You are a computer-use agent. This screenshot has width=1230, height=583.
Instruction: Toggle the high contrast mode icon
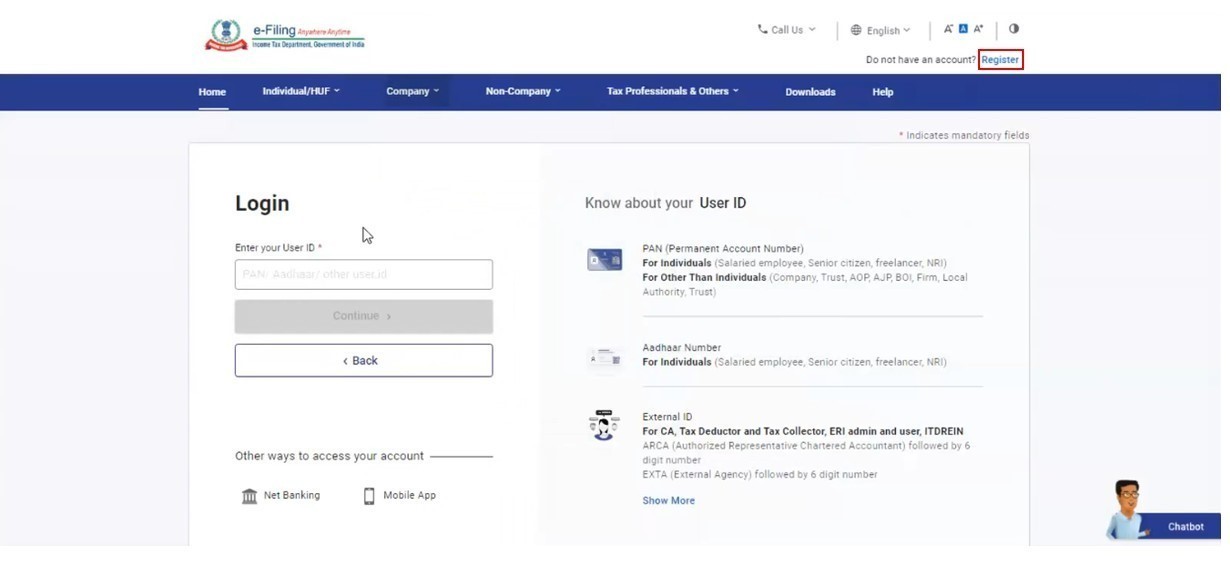(1014, 29)
